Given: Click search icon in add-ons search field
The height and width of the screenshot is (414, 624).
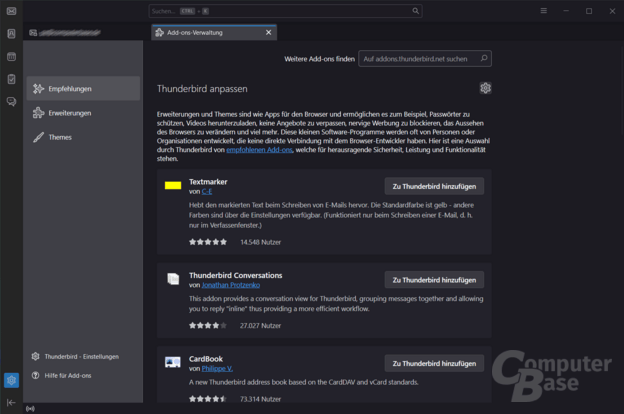Looking at the screenshot, I should click(484, 59).
